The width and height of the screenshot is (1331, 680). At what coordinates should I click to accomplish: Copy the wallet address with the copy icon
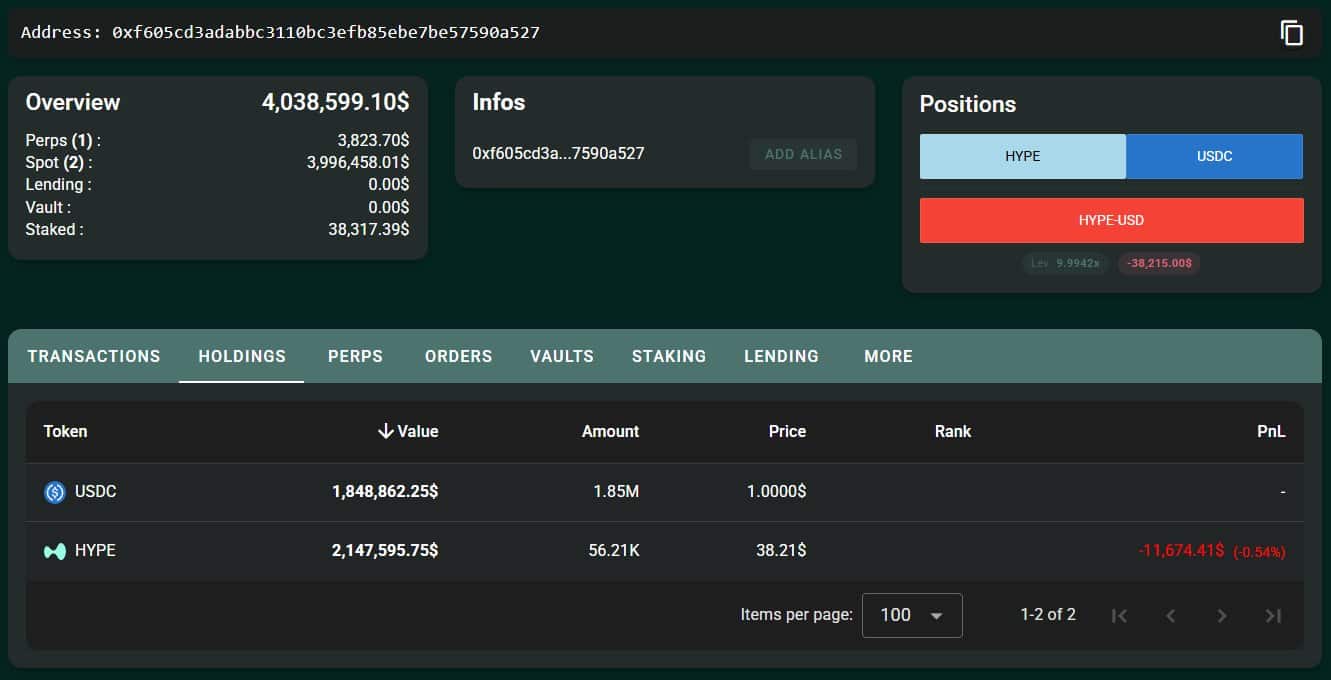click(x=1291, y=33)
